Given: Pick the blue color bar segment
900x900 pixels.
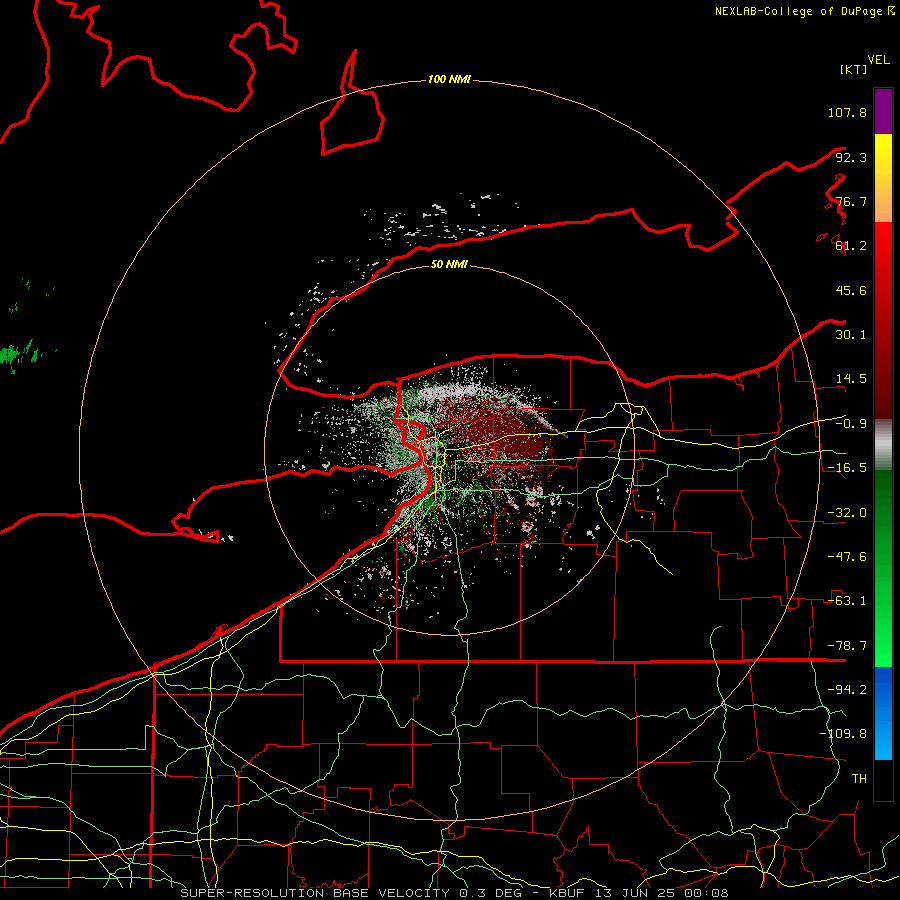Looking at the screenshot, I should 883,713.
